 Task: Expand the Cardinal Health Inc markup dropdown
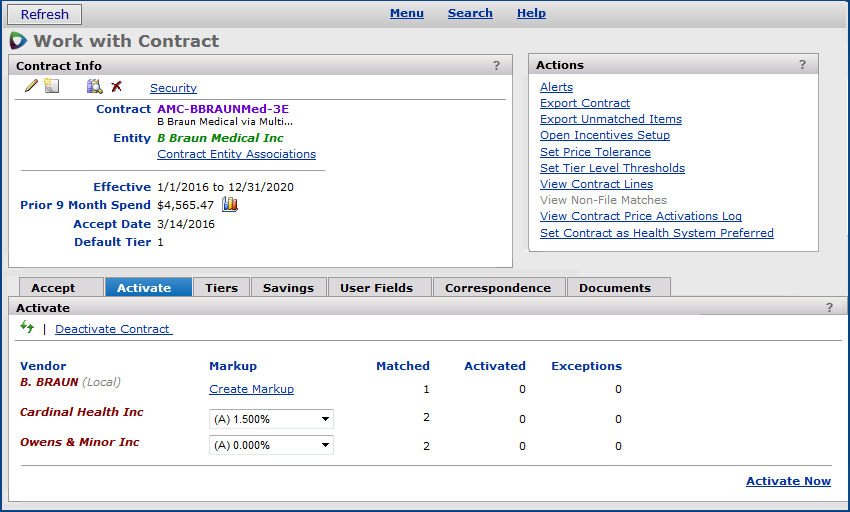pos(325,419)
